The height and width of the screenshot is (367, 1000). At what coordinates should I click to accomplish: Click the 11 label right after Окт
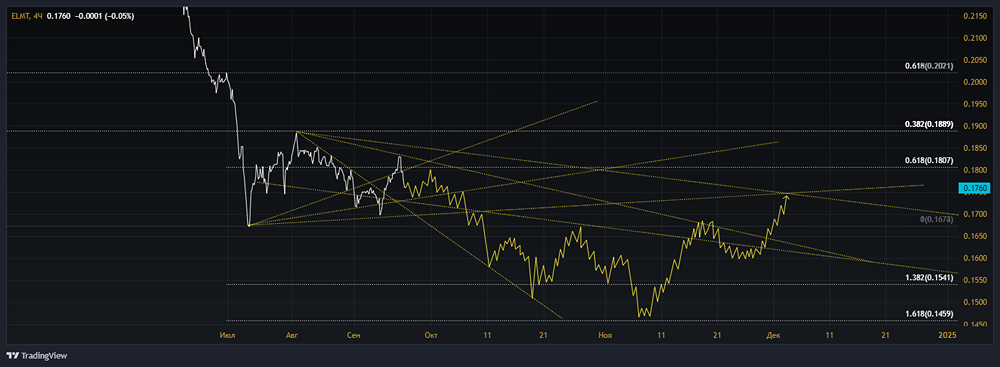[488, 334]
